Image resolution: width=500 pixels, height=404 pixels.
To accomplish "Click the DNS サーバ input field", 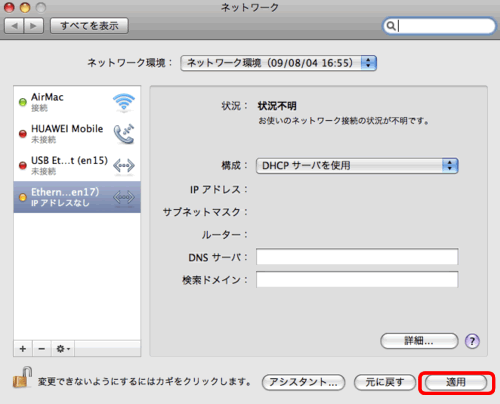I will 357,256.
